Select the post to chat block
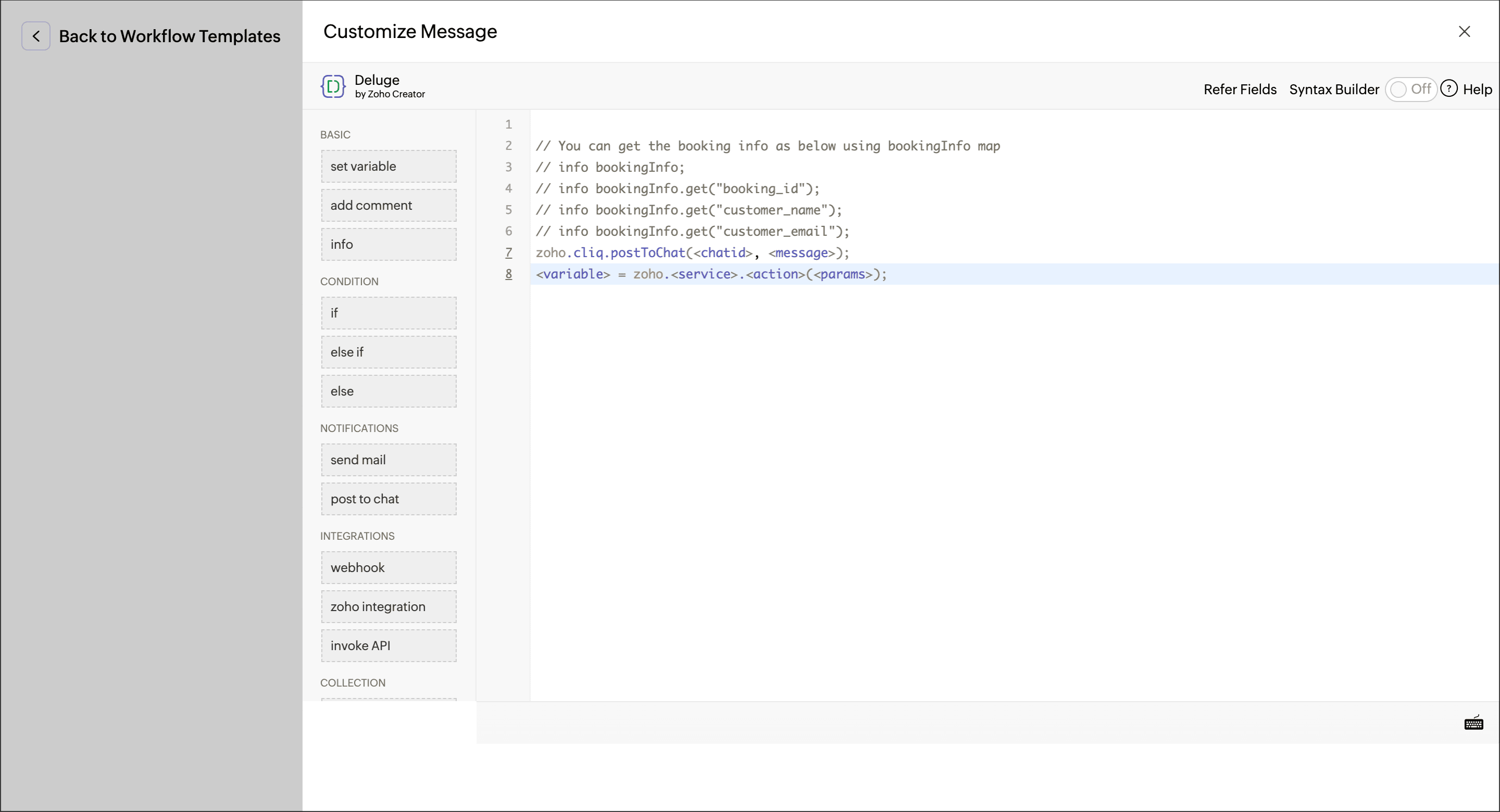The image size is (1500, 812). tap(389, 499)
